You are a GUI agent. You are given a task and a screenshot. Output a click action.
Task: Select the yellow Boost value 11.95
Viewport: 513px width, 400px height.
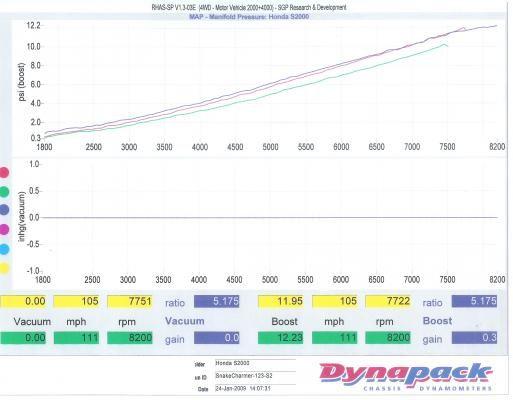(x=281, y=301)
